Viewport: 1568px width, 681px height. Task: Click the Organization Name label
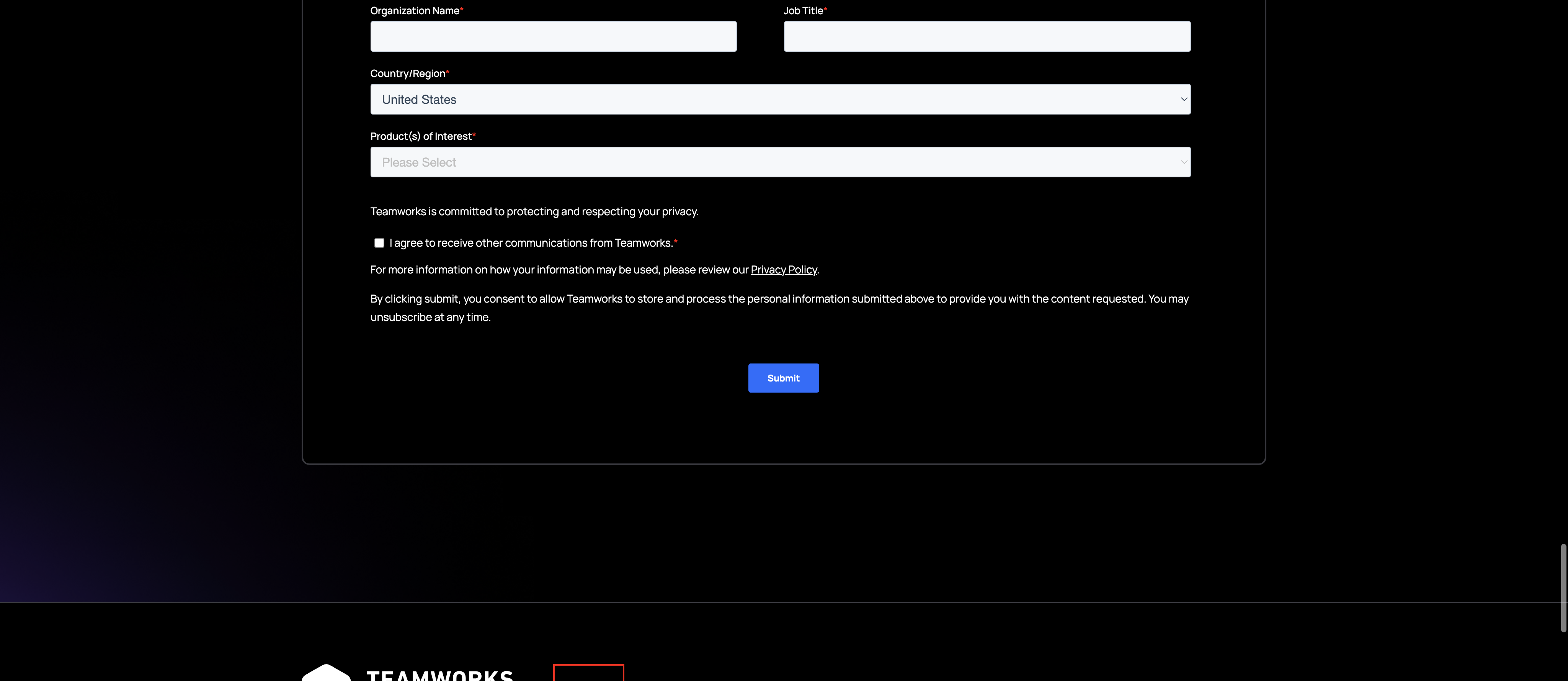pyautogui.click(x=414, y=11)
